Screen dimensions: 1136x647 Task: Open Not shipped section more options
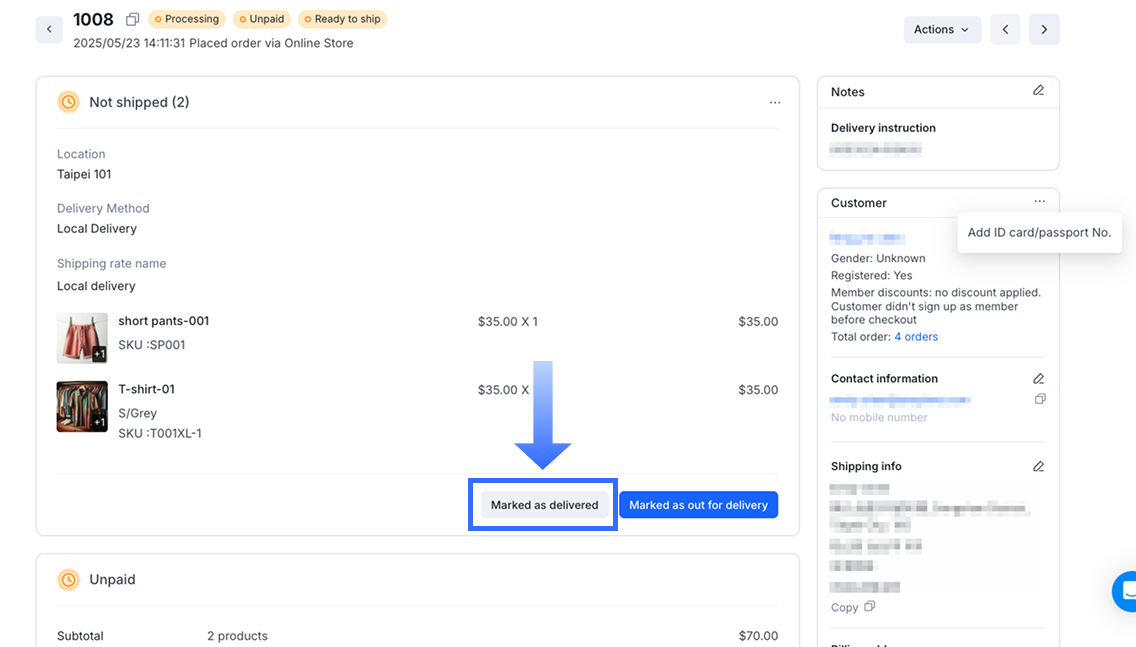point(775,103)
